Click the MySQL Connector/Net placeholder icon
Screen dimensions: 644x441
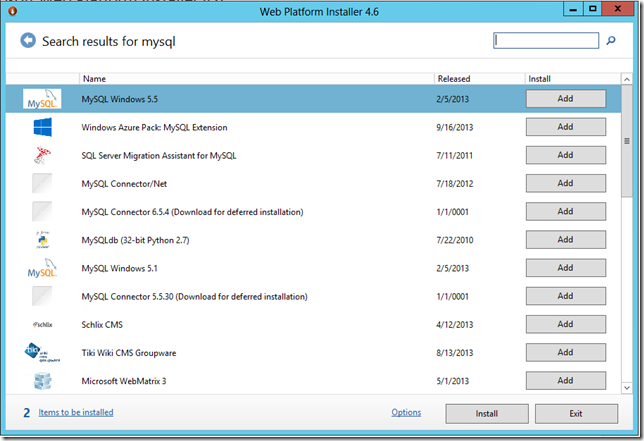(x=42, y=183)
